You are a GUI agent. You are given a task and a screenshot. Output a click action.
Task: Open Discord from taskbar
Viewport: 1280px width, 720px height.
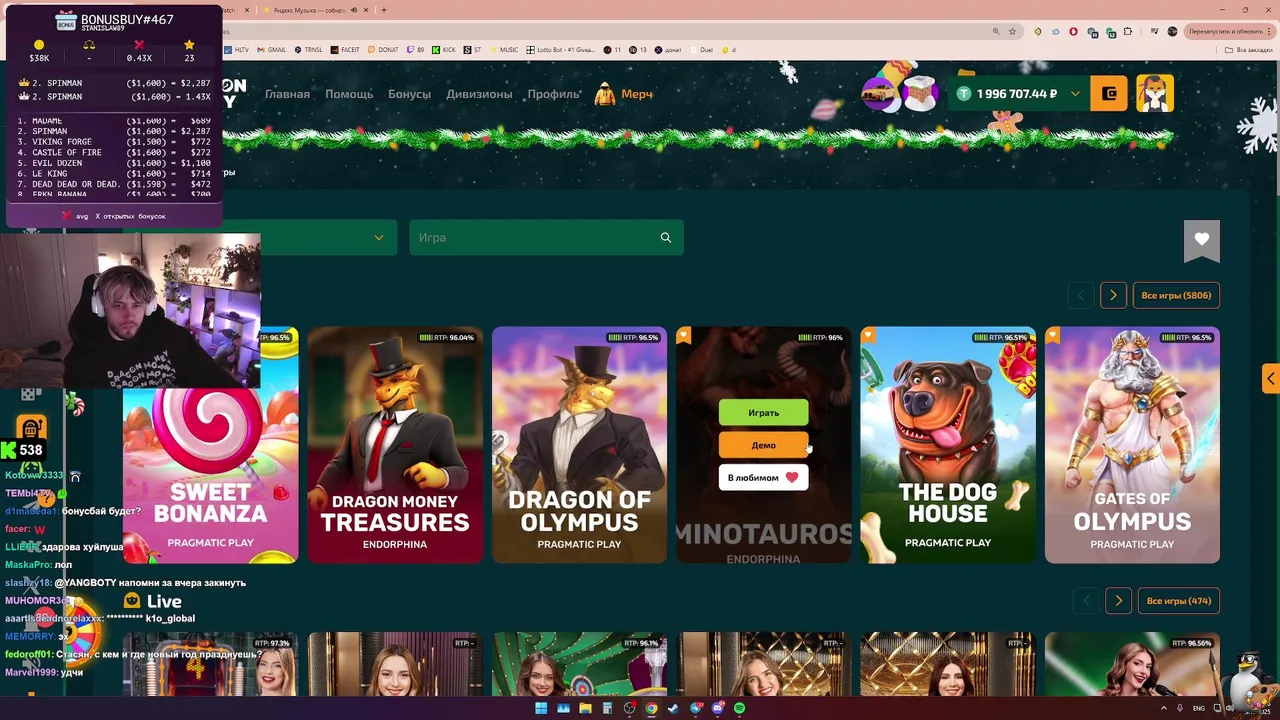(x=717, y=708)
